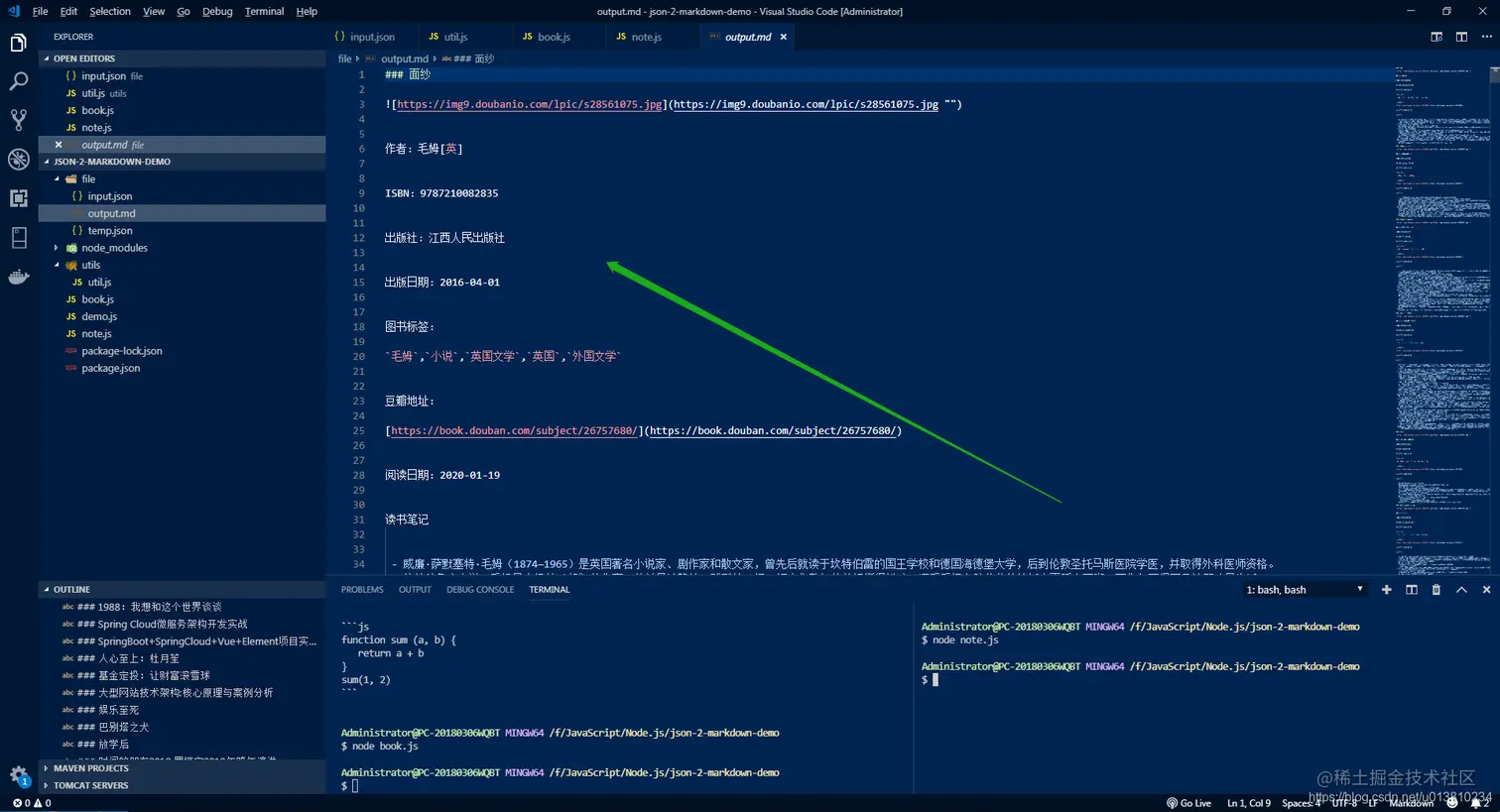Open the editor More Actions menu
Viewport: 1500px width, 812px height.
(1486, 37)
